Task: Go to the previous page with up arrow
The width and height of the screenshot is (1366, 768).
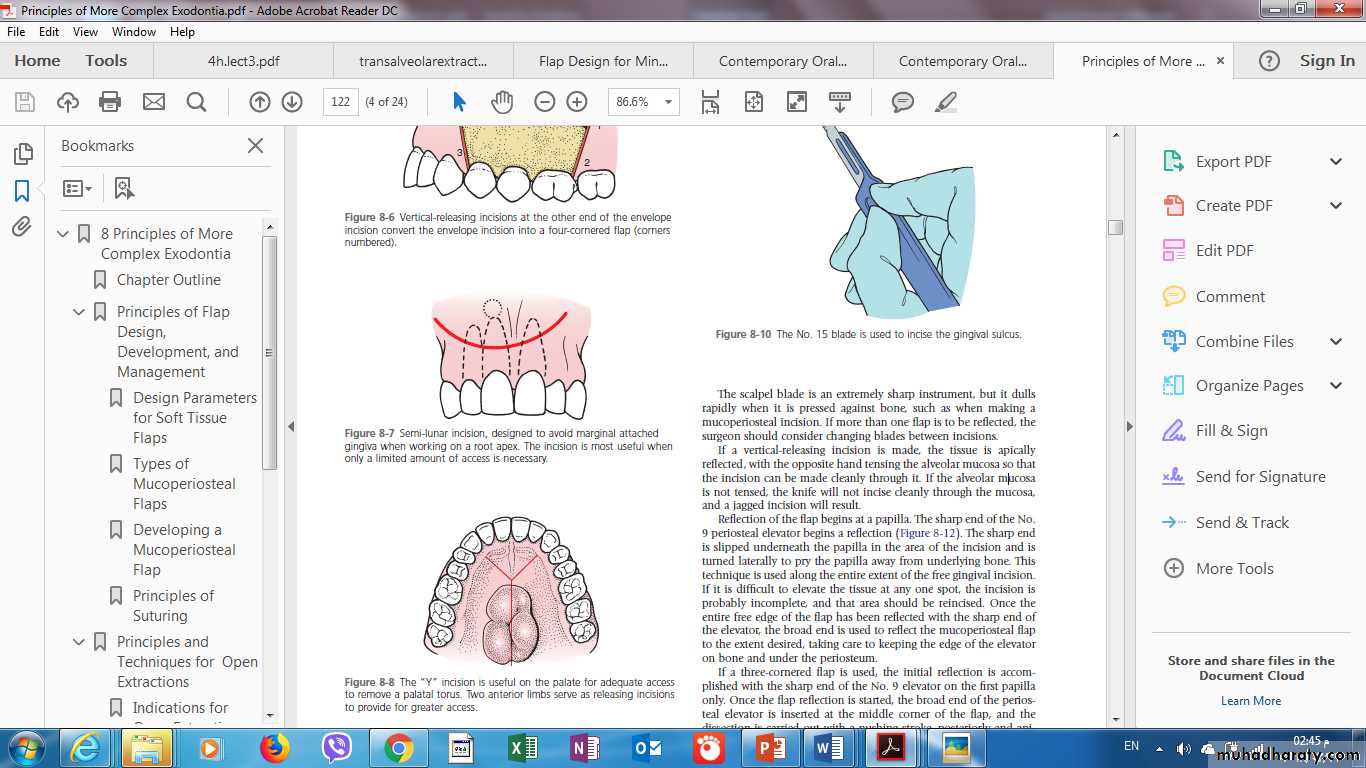Action: [259, 102]
